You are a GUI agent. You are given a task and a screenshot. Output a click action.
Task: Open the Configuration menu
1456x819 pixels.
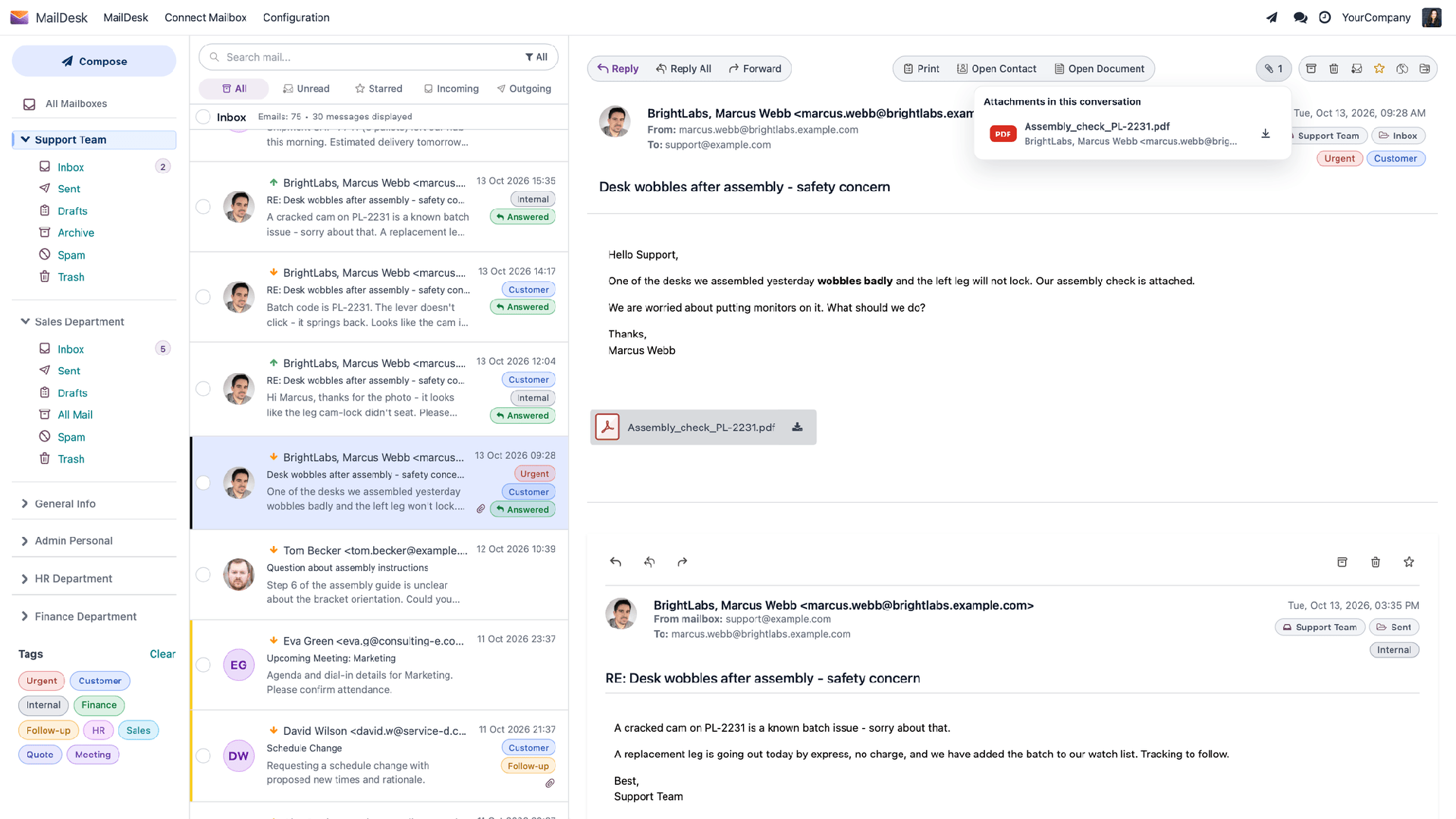pyautogui.click(x=296, y=17)
